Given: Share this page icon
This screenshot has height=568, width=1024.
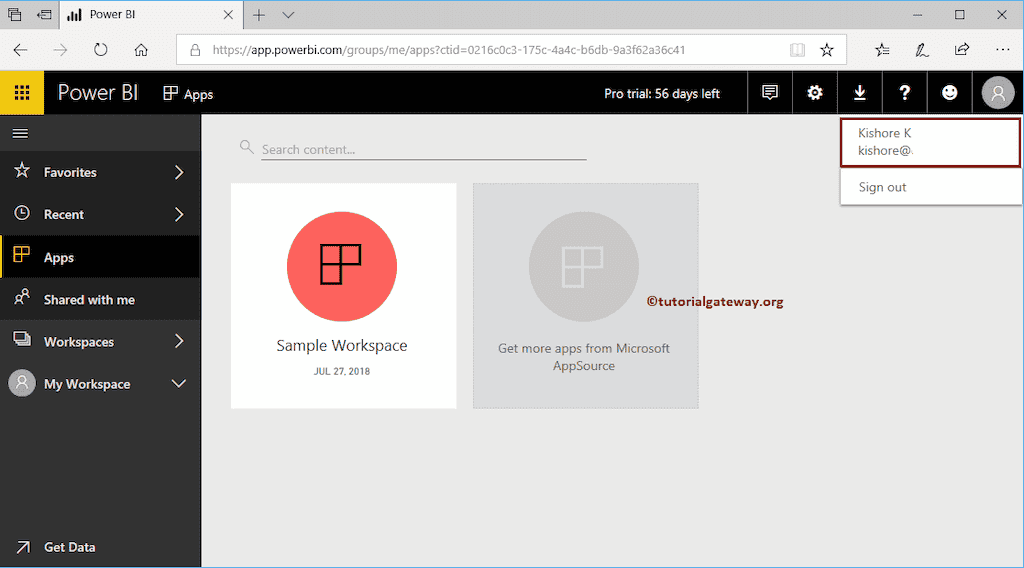Looking at the screenshot, I should pos(962,50).
